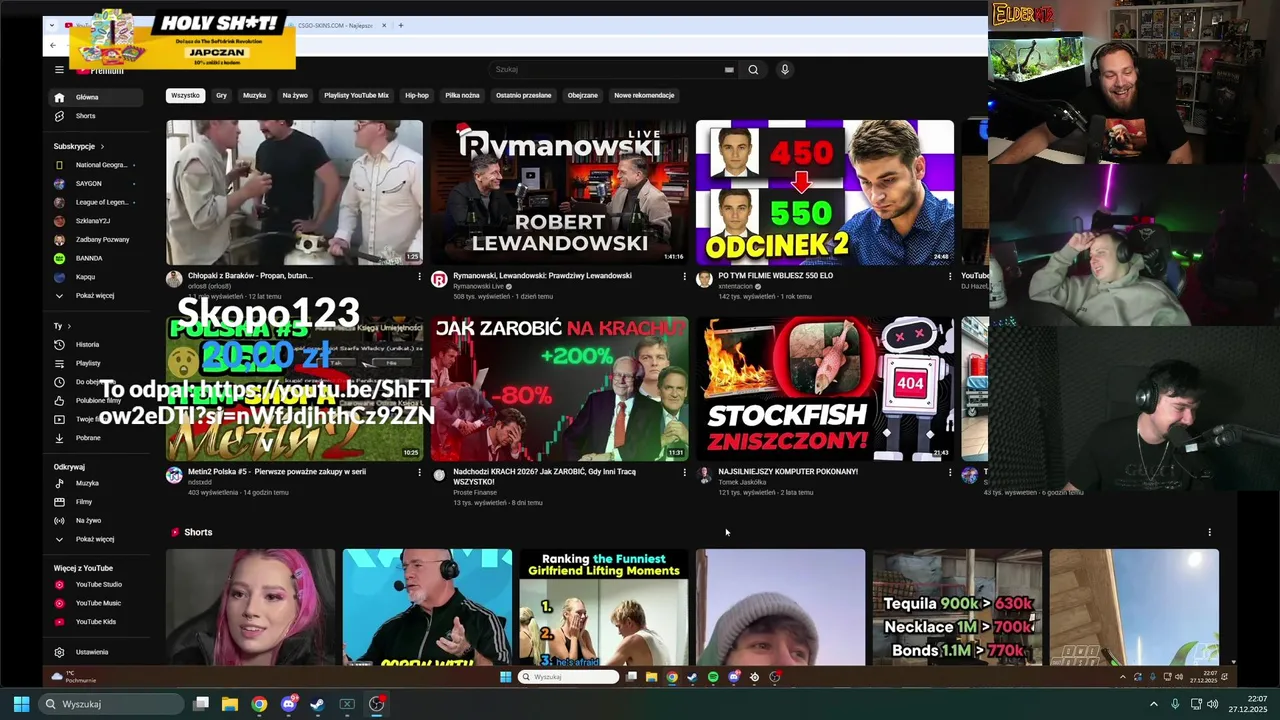Open more options for Chłopaki z Baraków video

[419, 276]
